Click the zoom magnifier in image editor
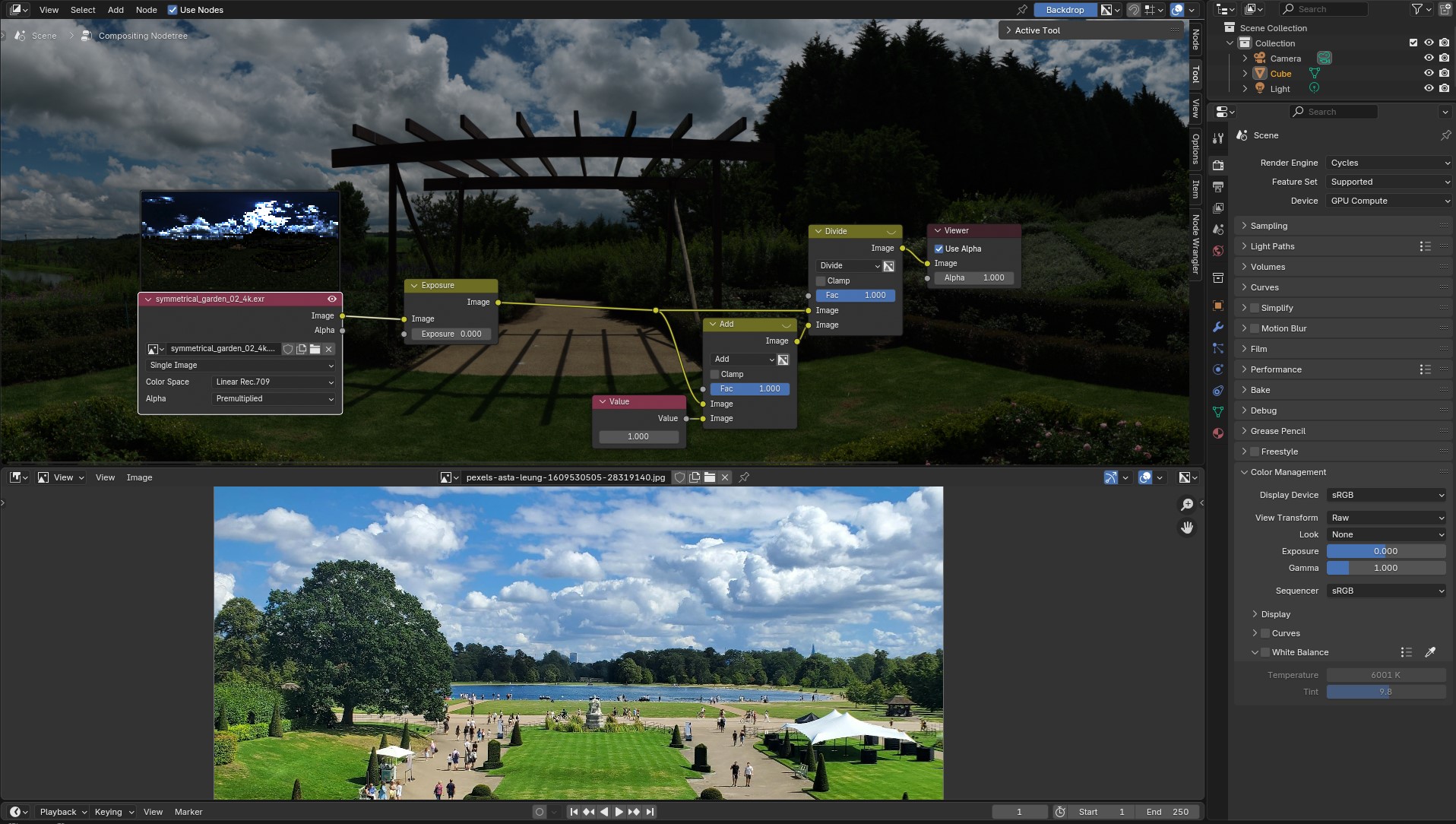The width and height of the screenshot is (1456, 824). click(1187, 505)
